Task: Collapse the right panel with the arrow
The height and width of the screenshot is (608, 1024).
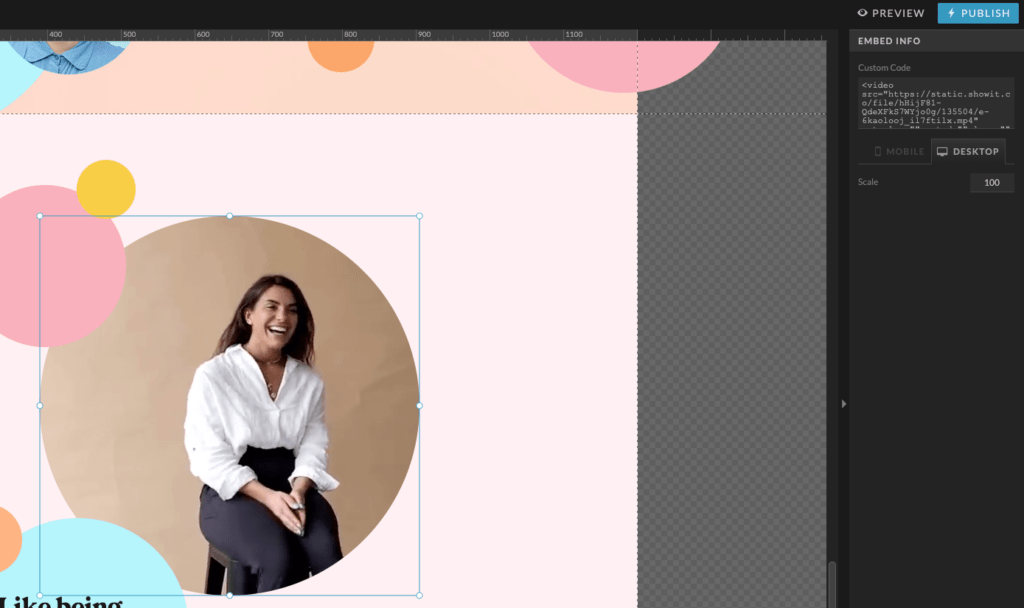Action: (844, 404)
